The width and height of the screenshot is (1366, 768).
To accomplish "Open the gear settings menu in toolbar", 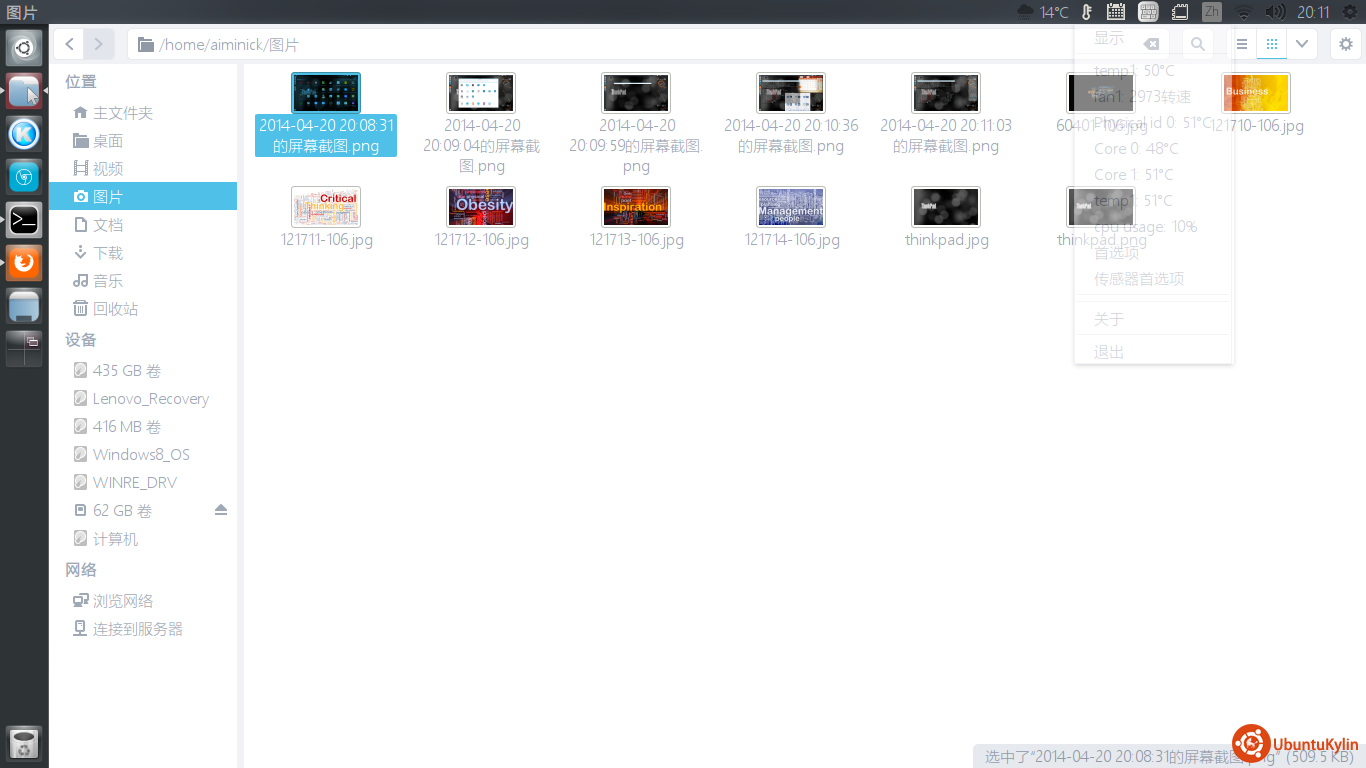I will pos(1346,44).
